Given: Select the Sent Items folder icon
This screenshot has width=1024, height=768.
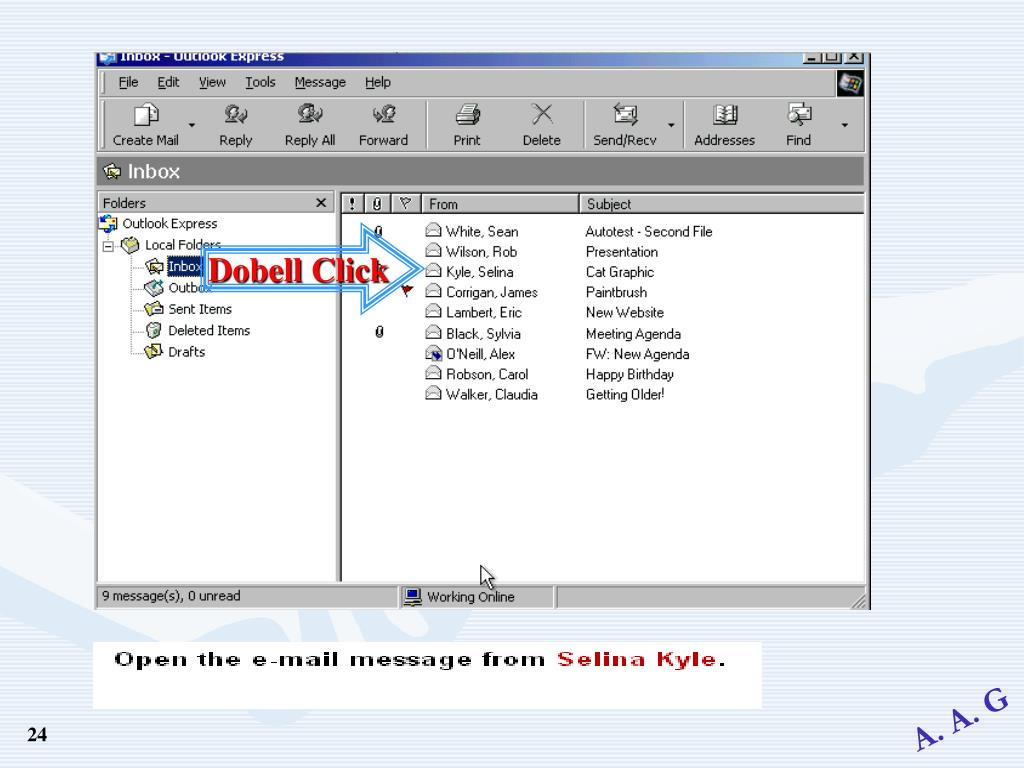Looking at the screenshot, I should (x=154, y=309).
